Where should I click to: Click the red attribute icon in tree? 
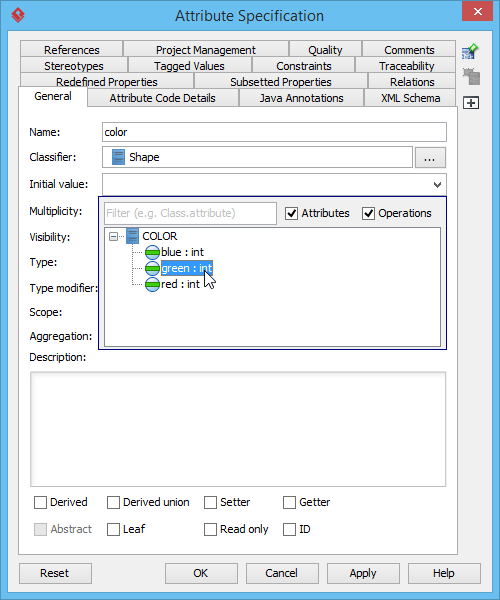(152, 284)
